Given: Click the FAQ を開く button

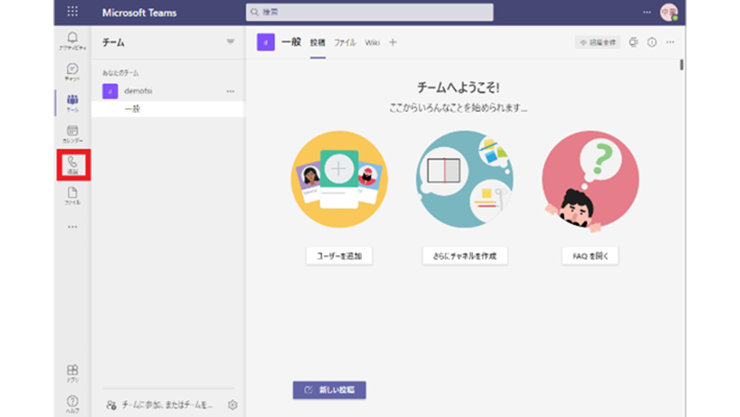Looking at the screenshot, I should pyautogui.click(x=590, y=256).
